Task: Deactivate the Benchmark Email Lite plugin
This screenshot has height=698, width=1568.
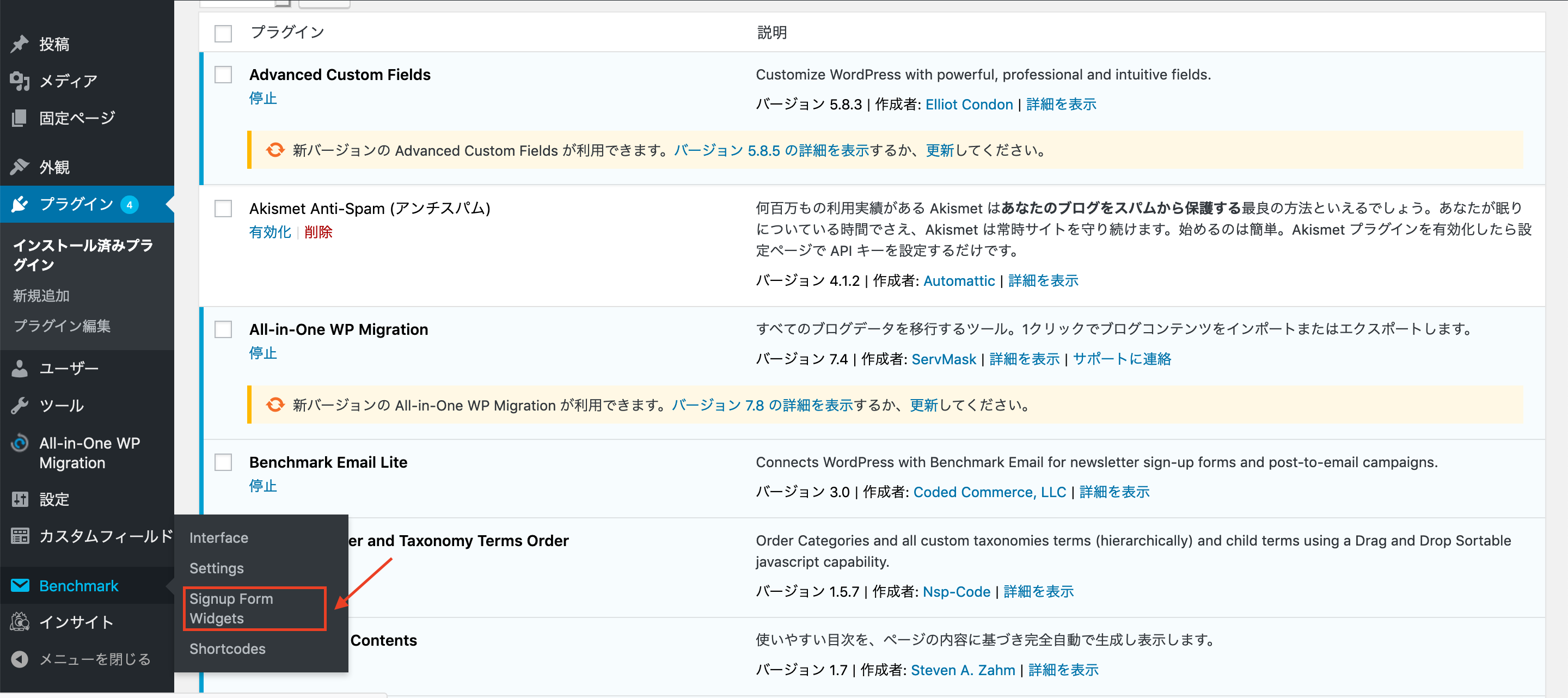Action: (263, 486)
